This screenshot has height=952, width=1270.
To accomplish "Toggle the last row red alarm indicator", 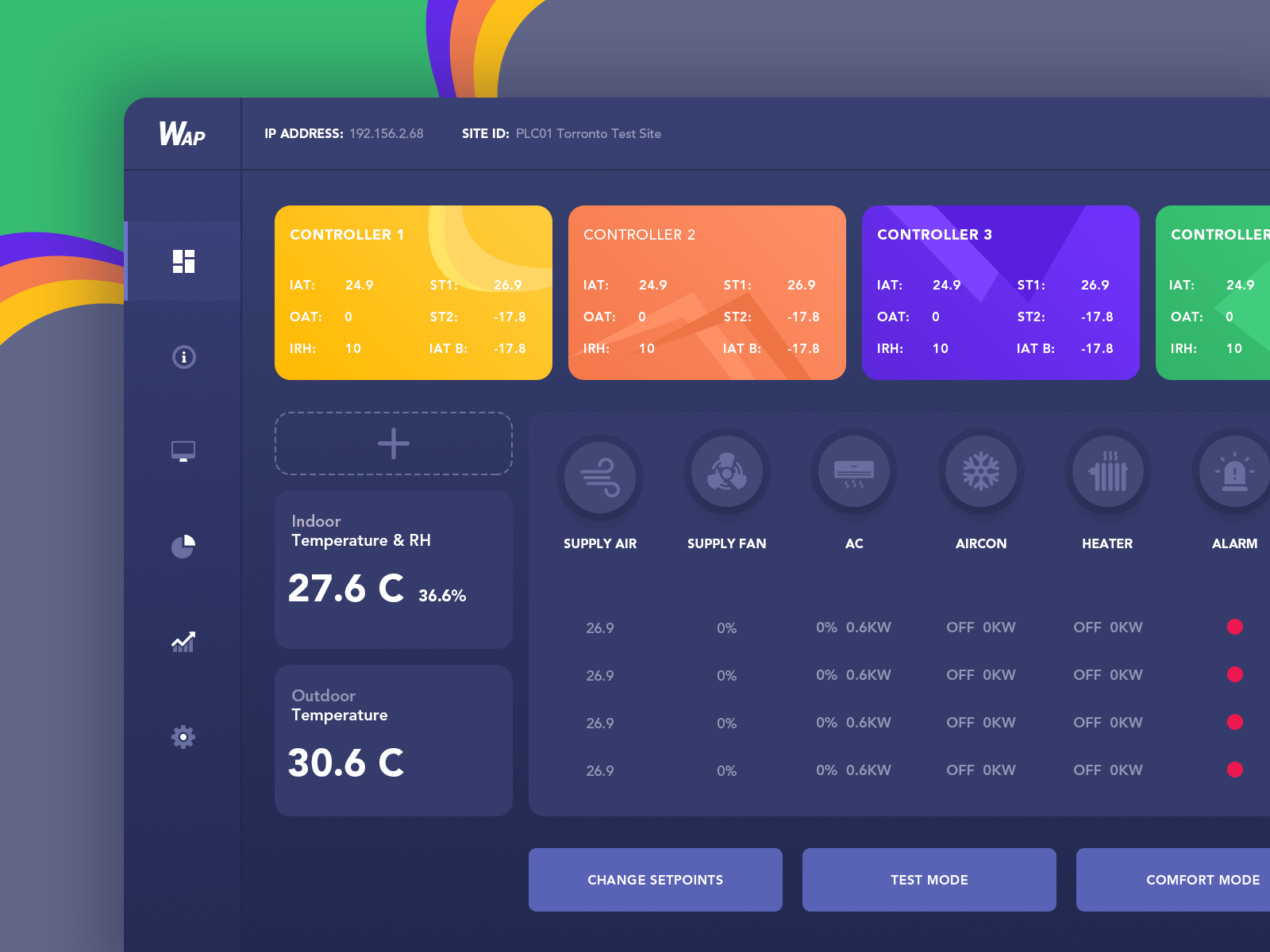I will click(1234, 770).
